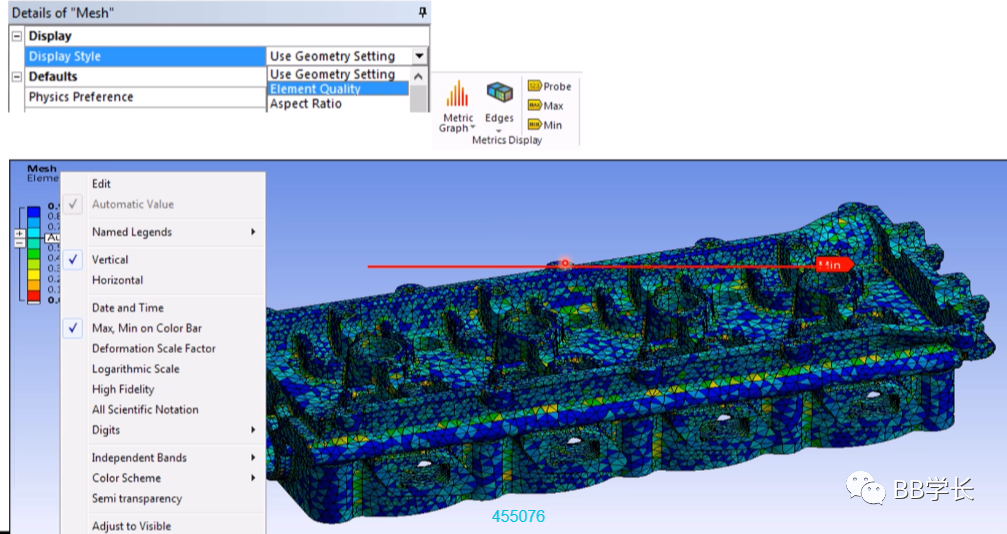Pin the Details of Mesh panel
The image size is (1007, 534).
[x=422, y=12]
